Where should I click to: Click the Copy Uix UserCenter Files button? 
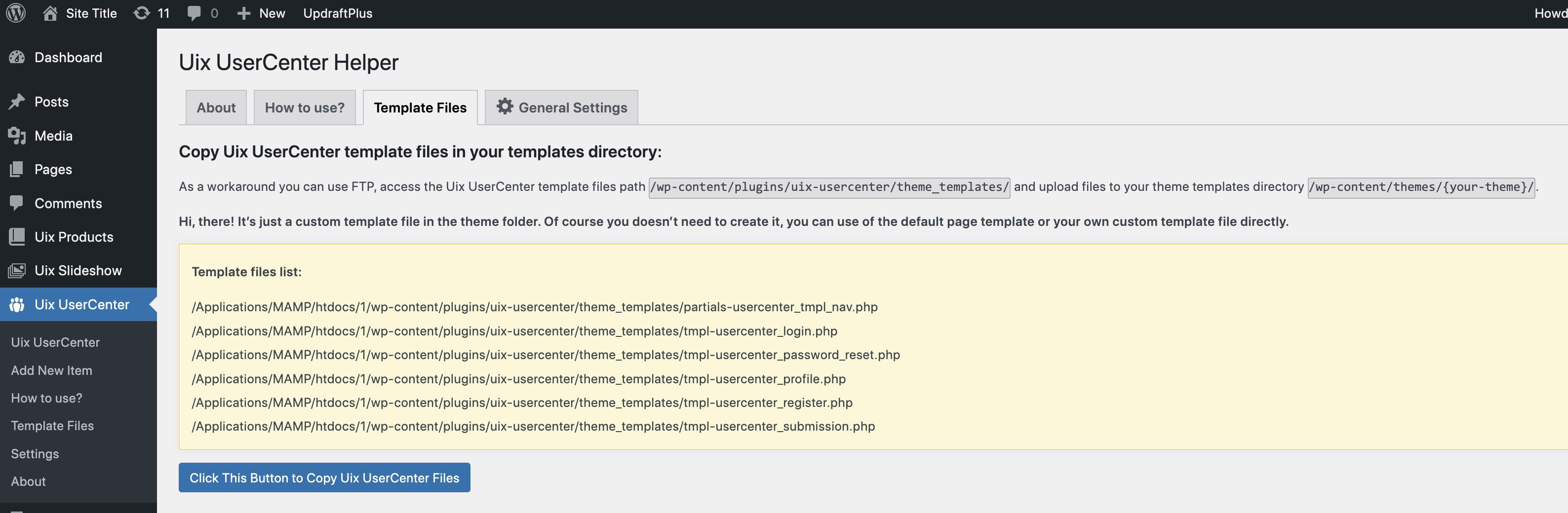click(x=324, y=478)
